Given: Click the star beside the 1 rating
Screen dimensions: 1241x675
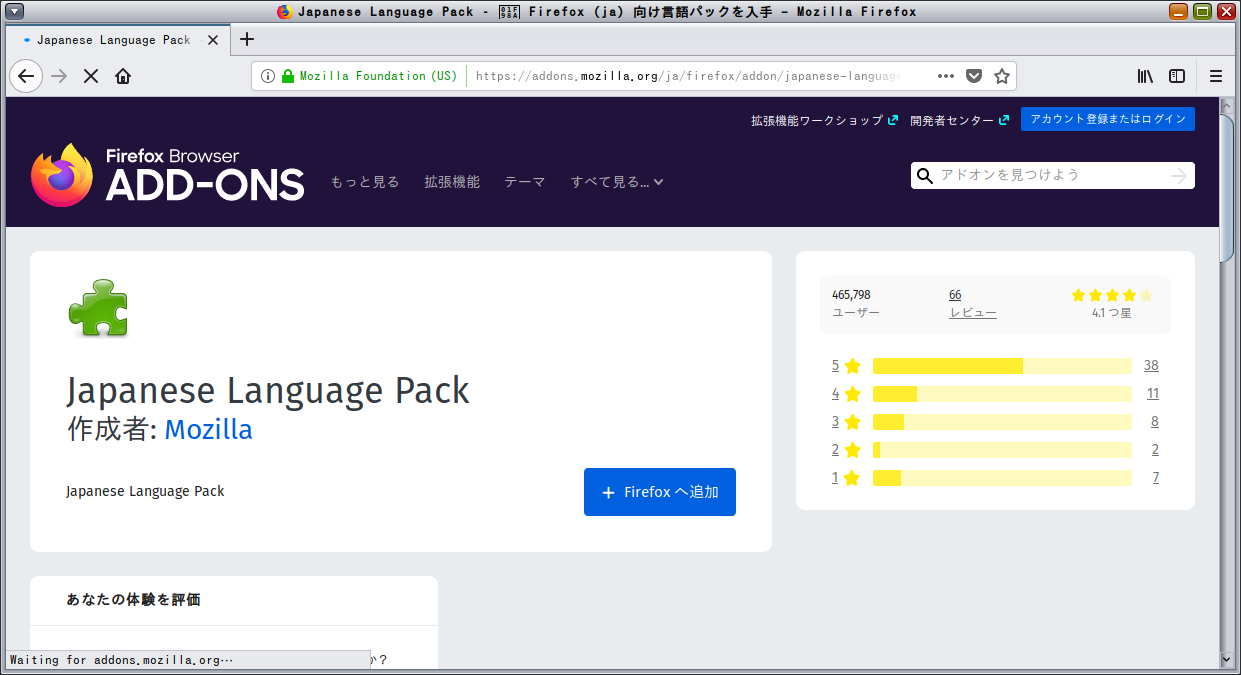Looking at the screenshot, I should [852, 478].
